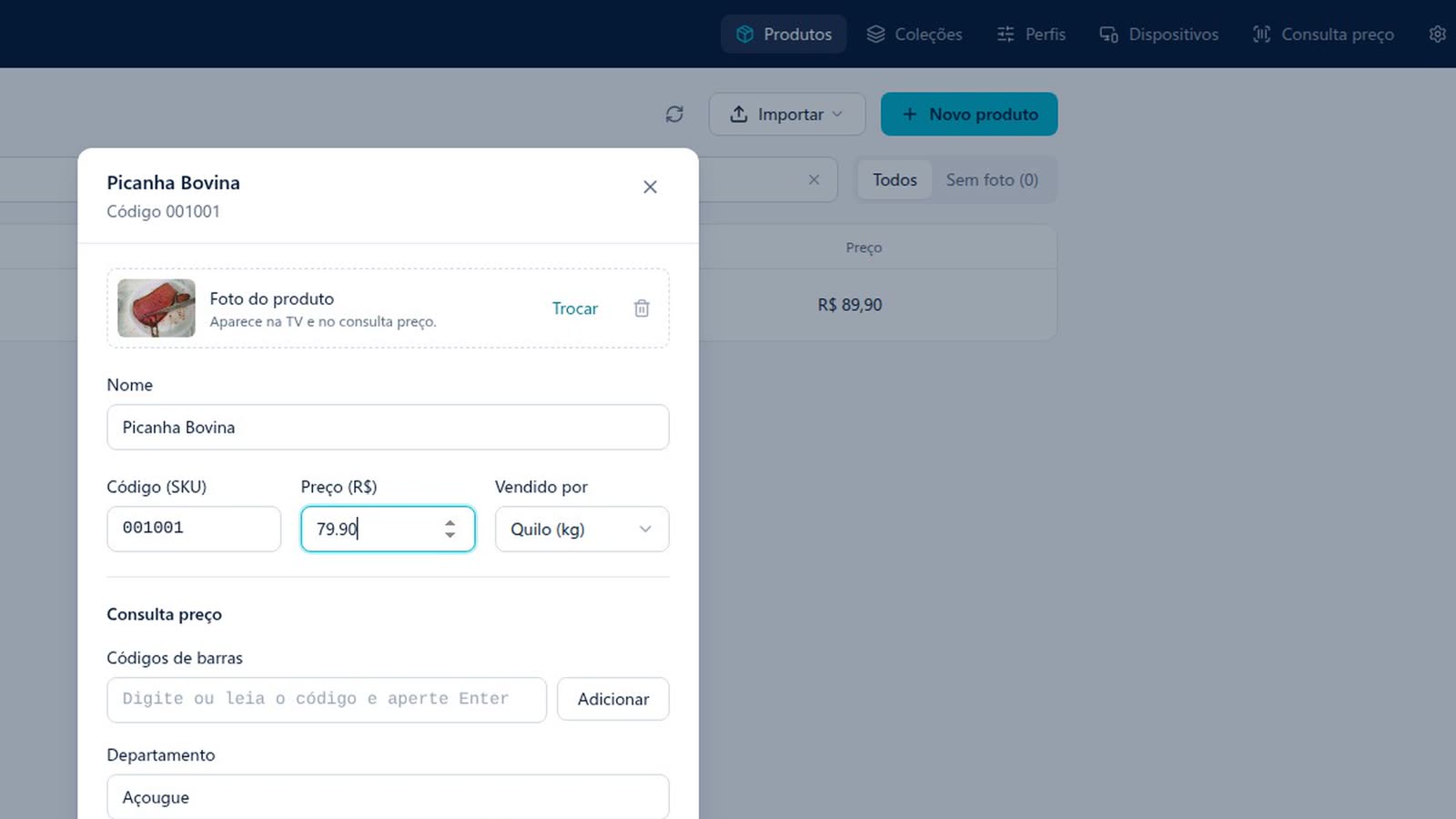
Task: Open the Vendido por dropdown
Action: (582, 529)
